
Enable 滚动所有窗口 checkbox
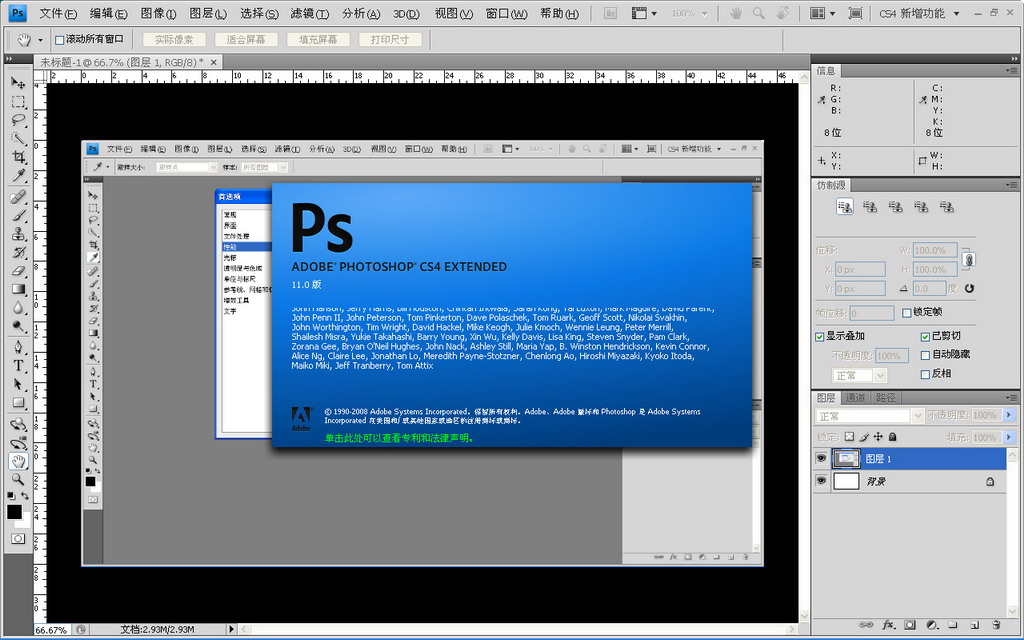59,40
